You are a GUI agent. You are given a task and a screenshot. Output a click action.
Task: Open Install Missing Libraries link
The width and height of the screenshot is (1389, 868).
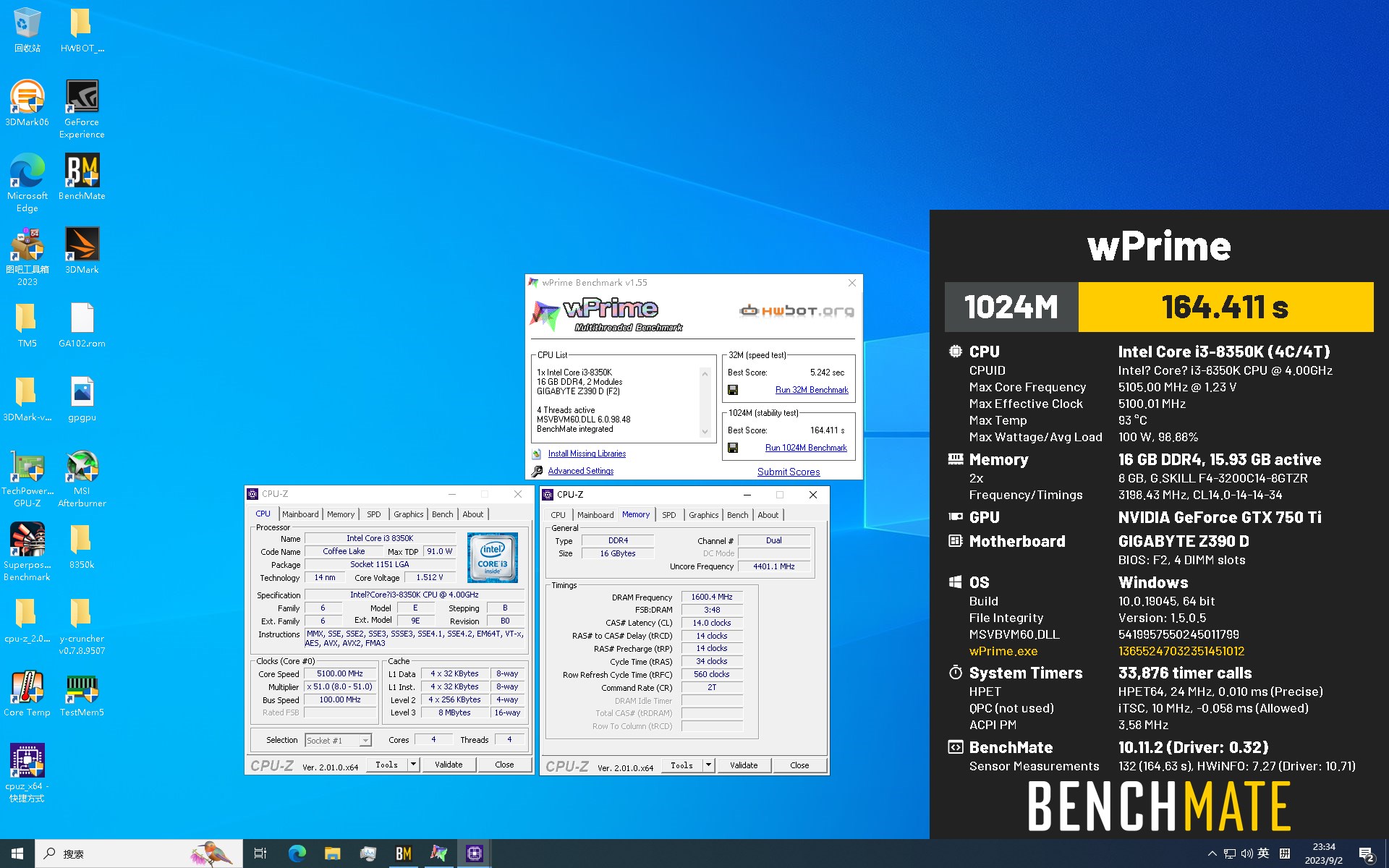[587, 454]
